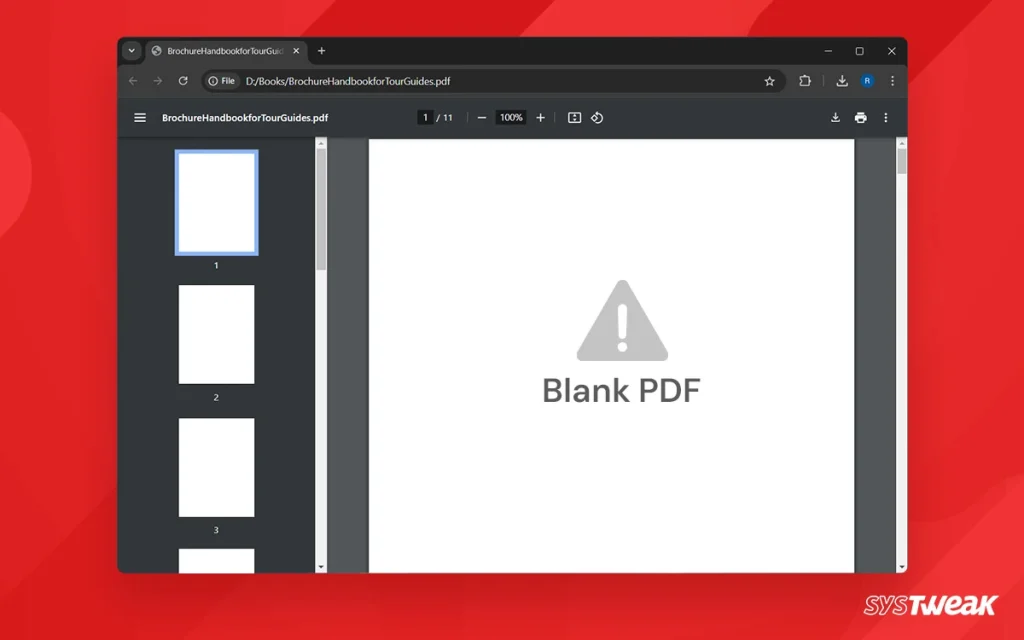
Task: Close the BrochureHandbookforTourGuides tab
Action: point(296,51)
